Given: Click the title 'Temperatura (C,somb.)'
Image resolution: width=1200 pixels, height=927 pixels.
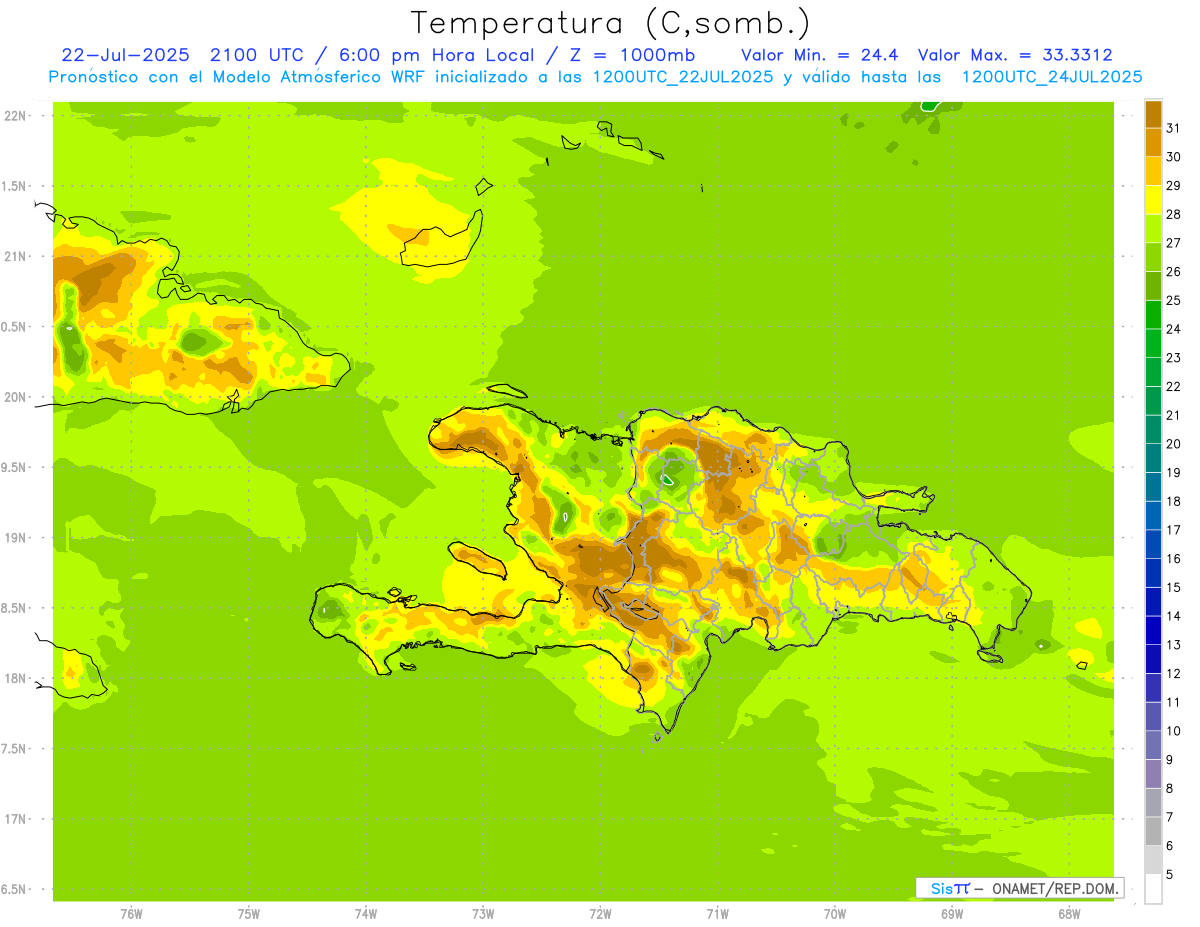Looking at the screenshot, I should 611,23.
